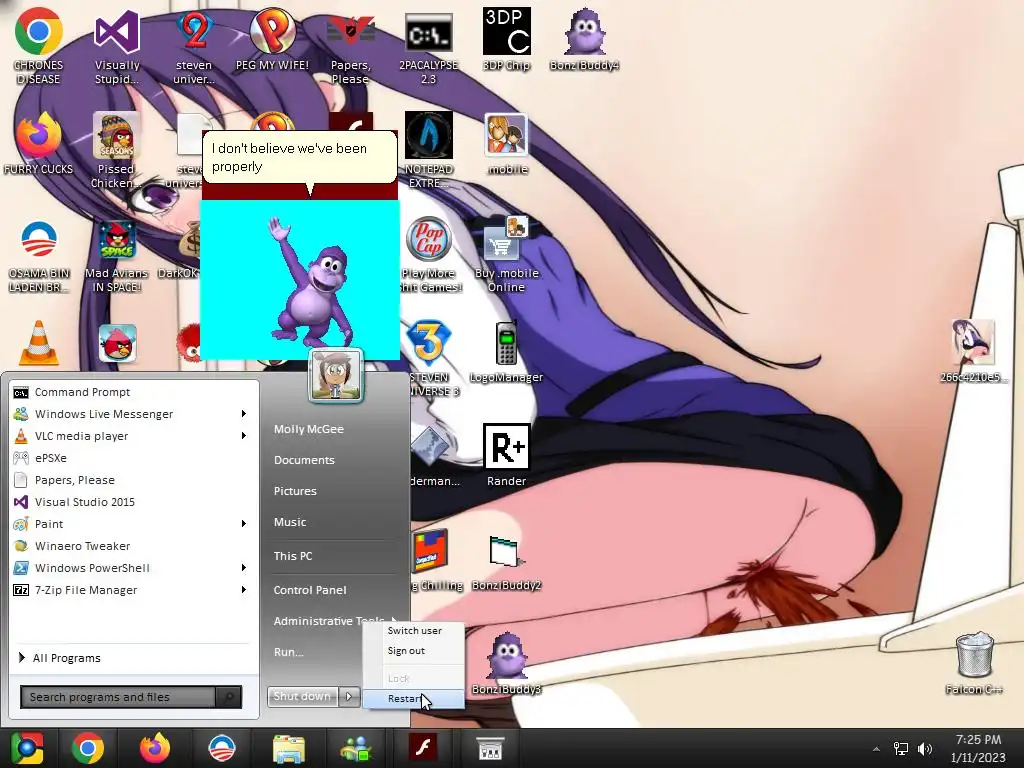Viewport: 1024px width, 768px height.
Task: Select Command Prompt in Start menu
Action: pyautogui.click(x=135, y=392)
